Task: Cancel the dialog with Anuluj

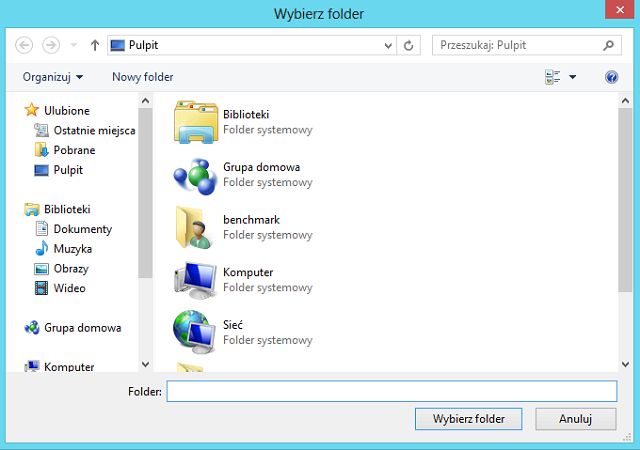Action: tap(576, 419)
